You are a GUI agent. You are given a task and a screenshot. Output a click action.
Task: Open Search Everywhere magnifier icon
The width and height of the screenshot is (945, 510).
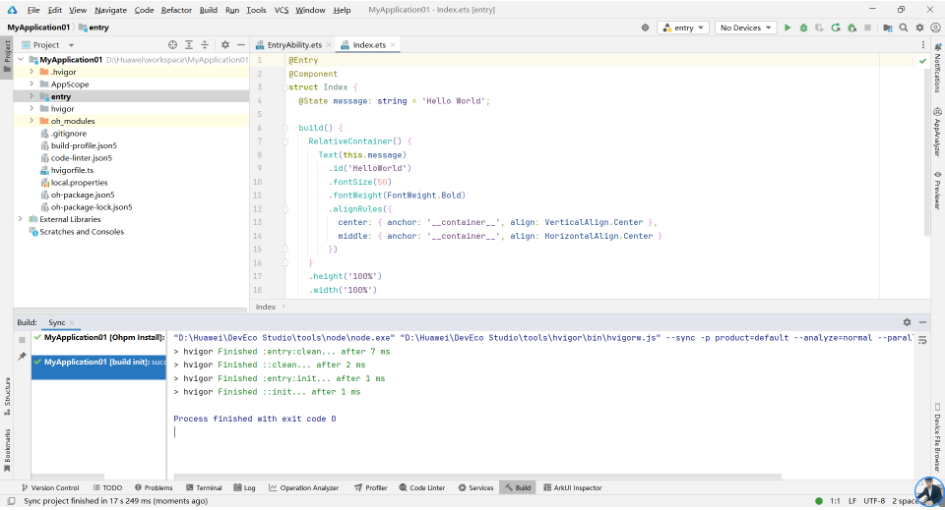pyautogui.click(x=903, y=28)
